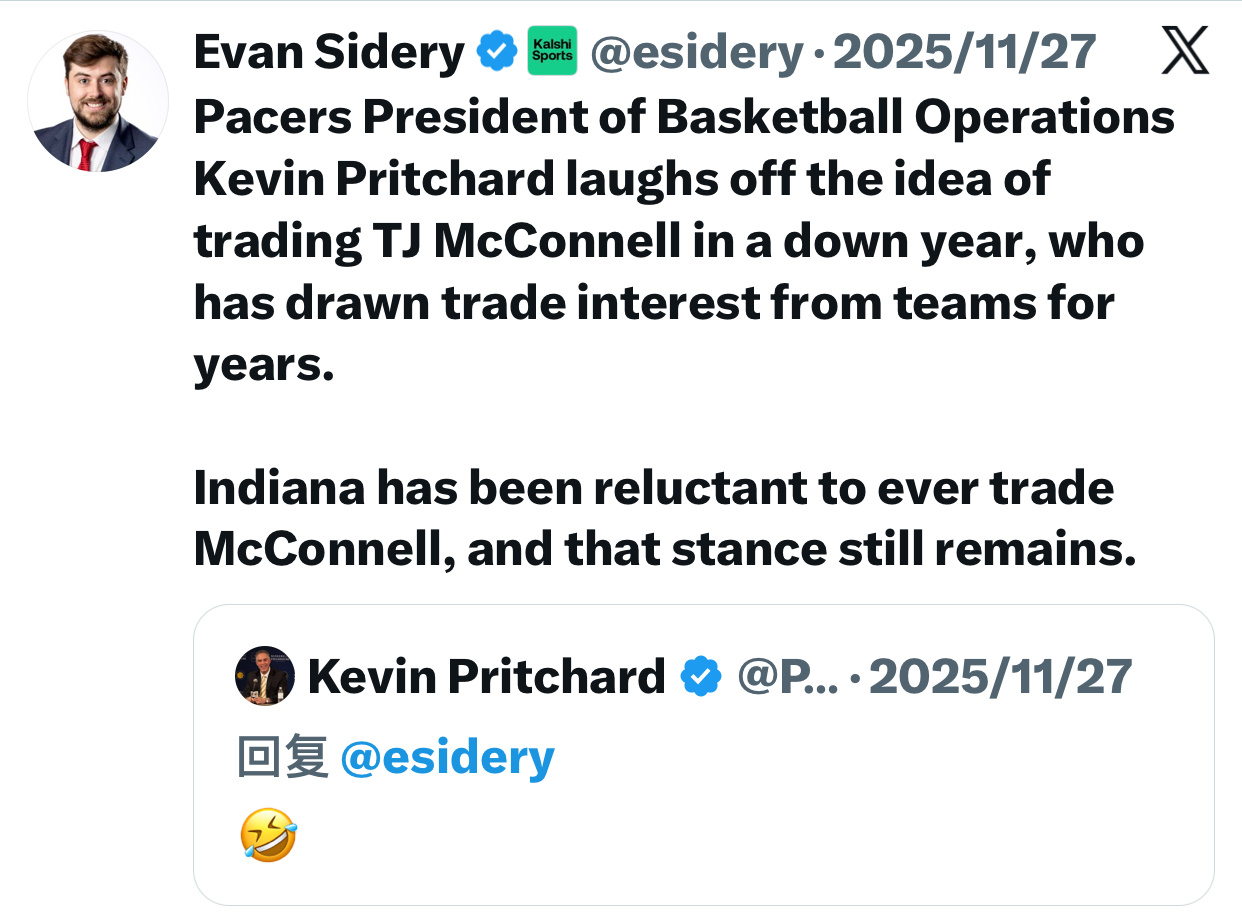Click Kevin Pritchard's blue verified badge
Screen dimensions: 1242x918
click(700, 677)
